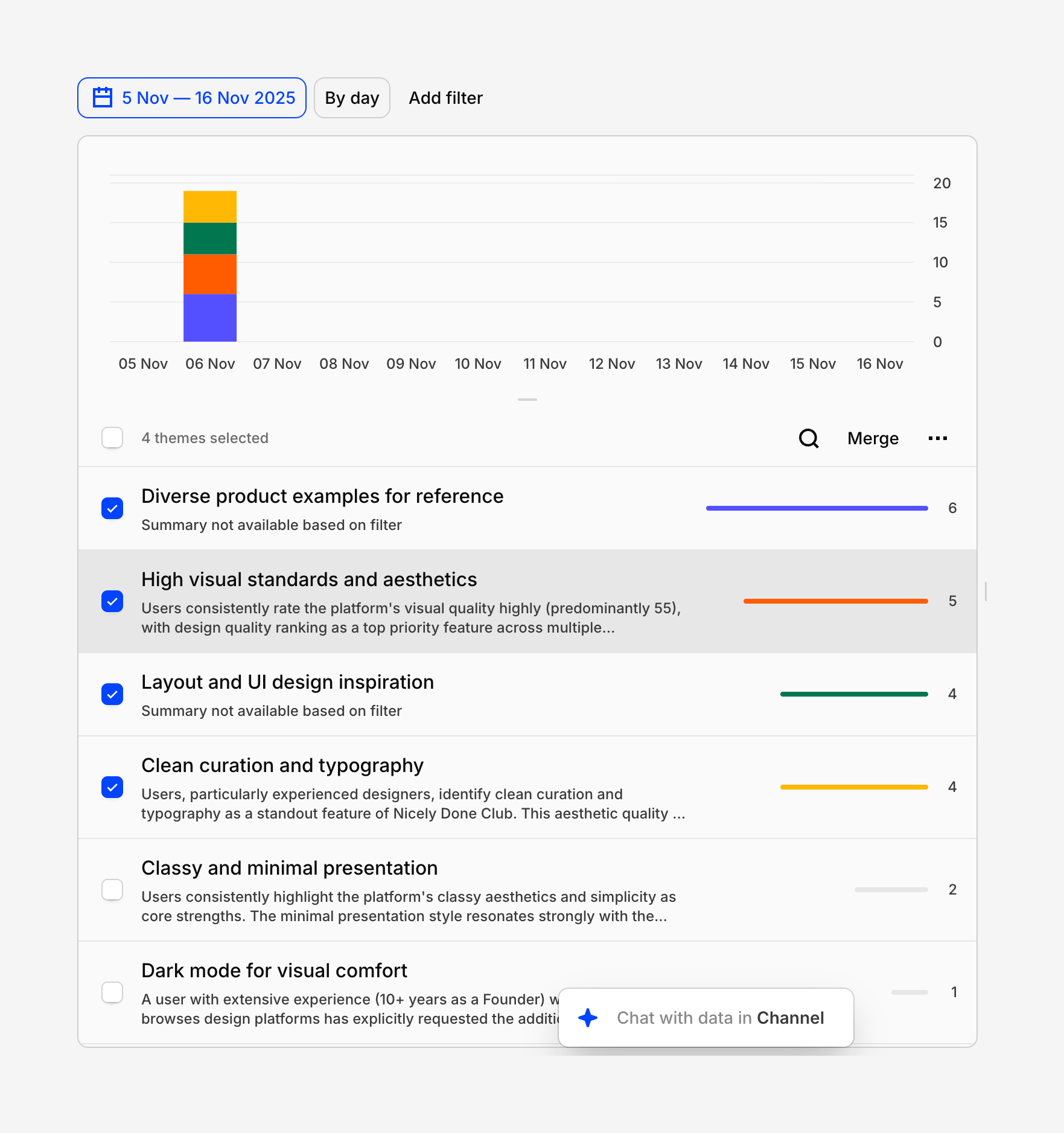Toggle the select-all themes checkbox

coord(112,438)
